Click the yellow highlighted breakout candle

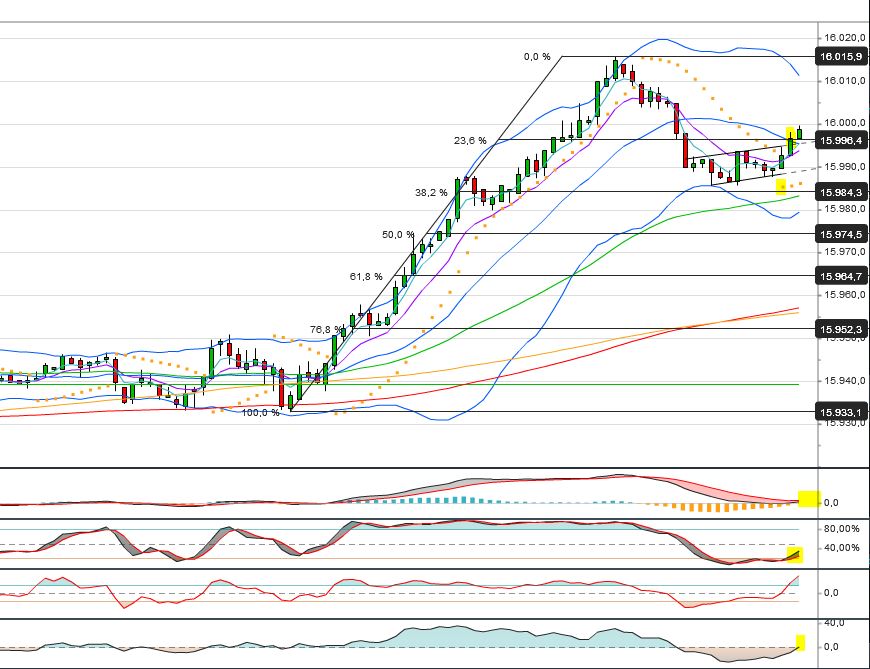point(791,142)
